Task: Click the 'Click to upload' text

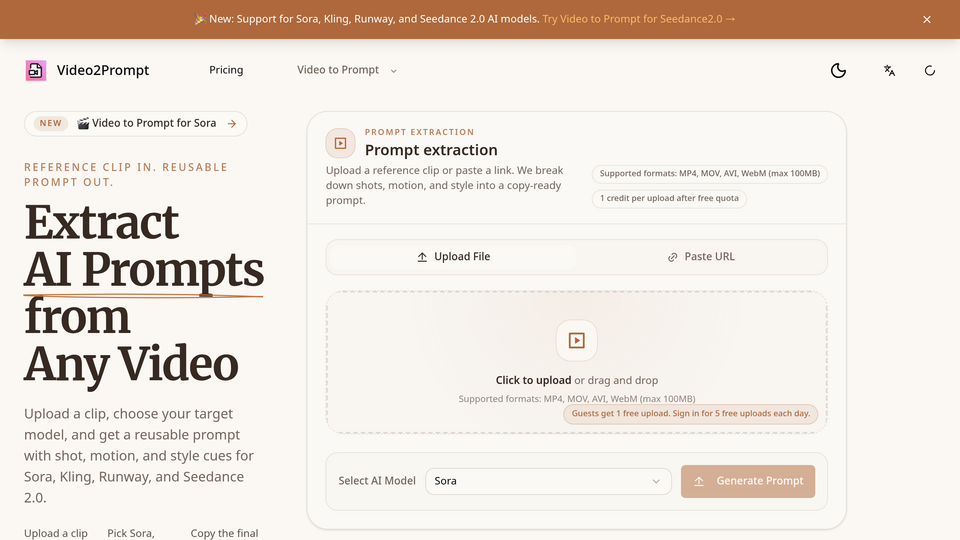Action: click(533, 380)
